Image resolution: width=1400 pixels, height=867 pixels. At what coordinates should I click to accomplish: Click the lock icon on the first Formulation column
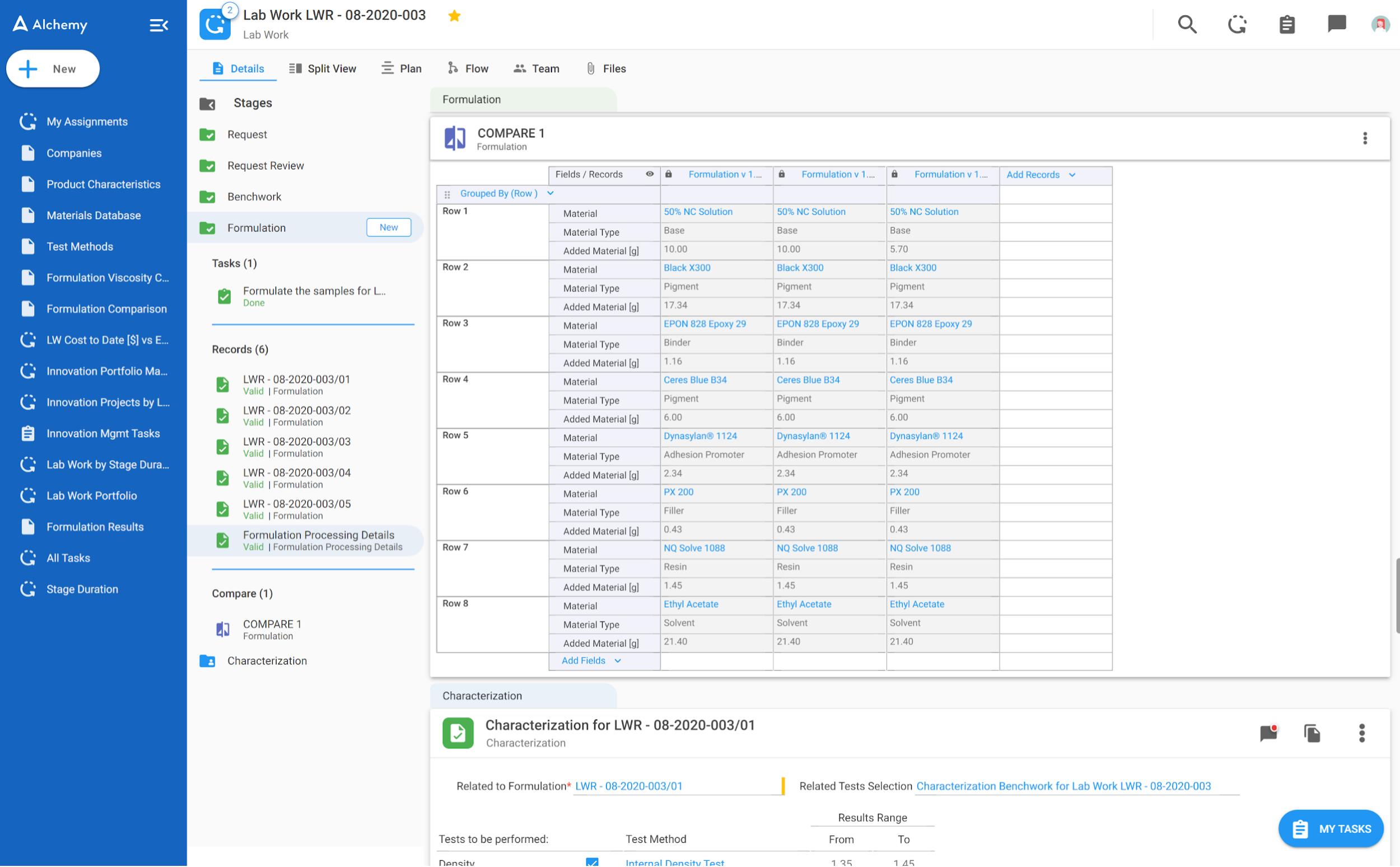click(668, 174)
